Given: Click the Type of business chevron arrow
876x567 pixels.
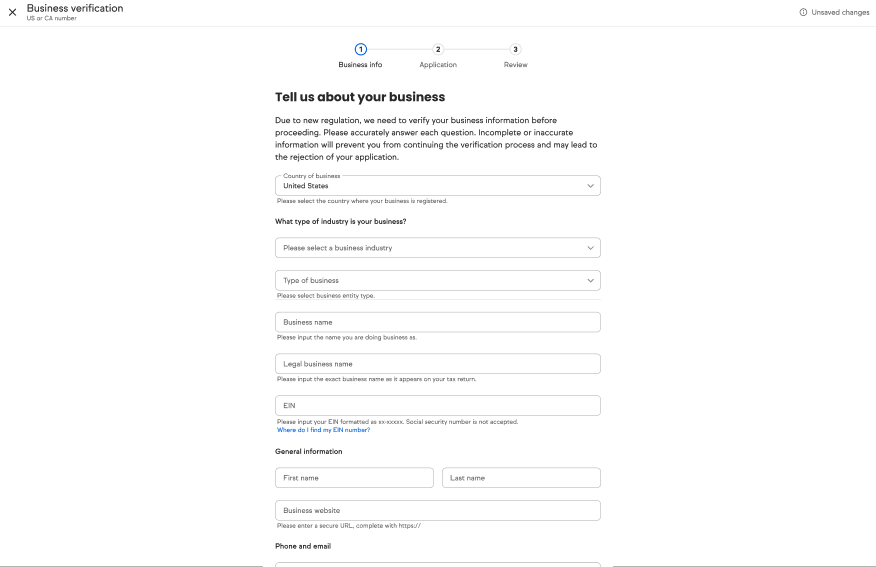Looking at the screenshot, I should 590,280.
